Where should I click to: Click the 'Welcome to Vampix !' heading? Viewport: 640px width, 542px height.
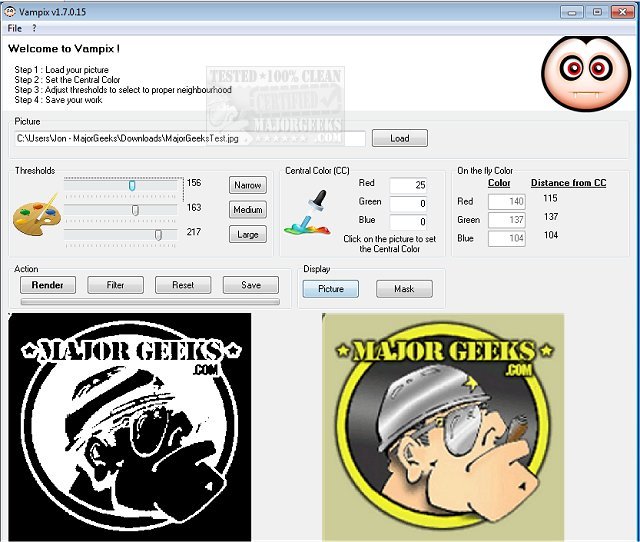64,49
